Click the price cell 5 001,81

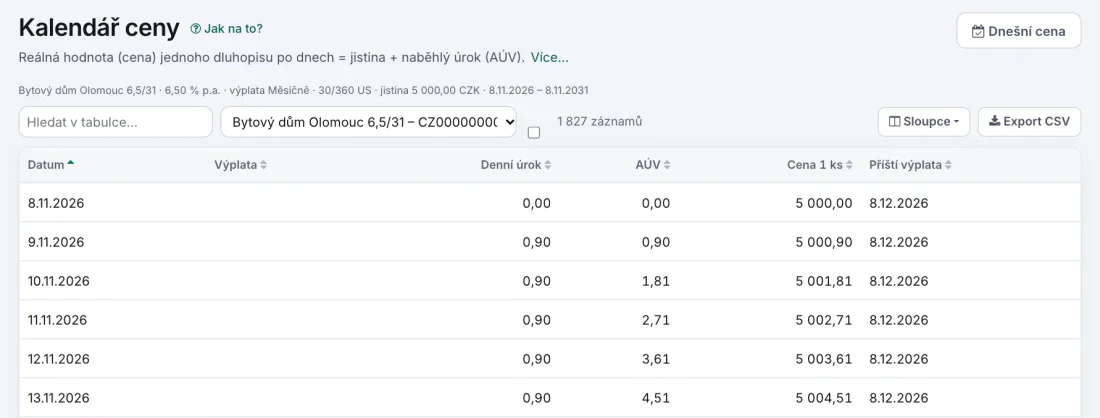(824, 281)
